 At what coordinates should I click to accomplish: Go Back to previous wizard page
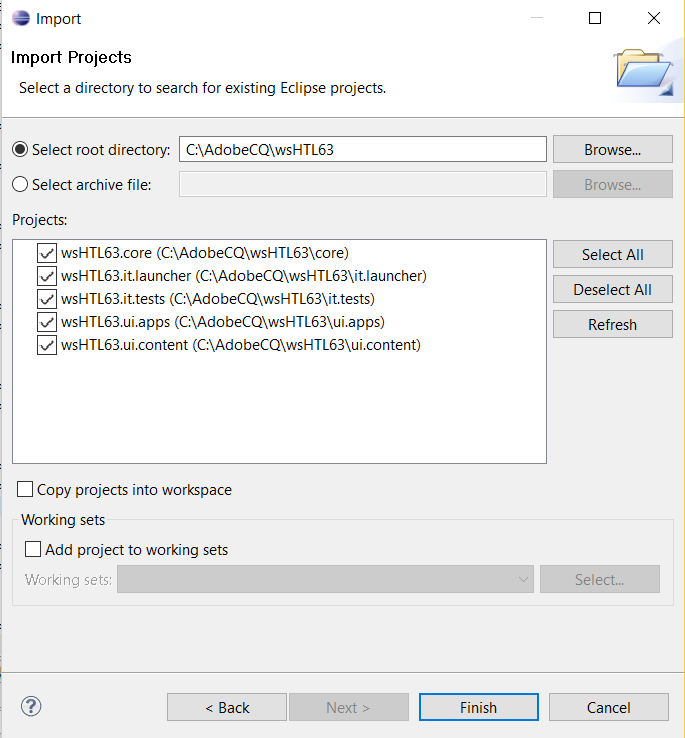point(227,707)
